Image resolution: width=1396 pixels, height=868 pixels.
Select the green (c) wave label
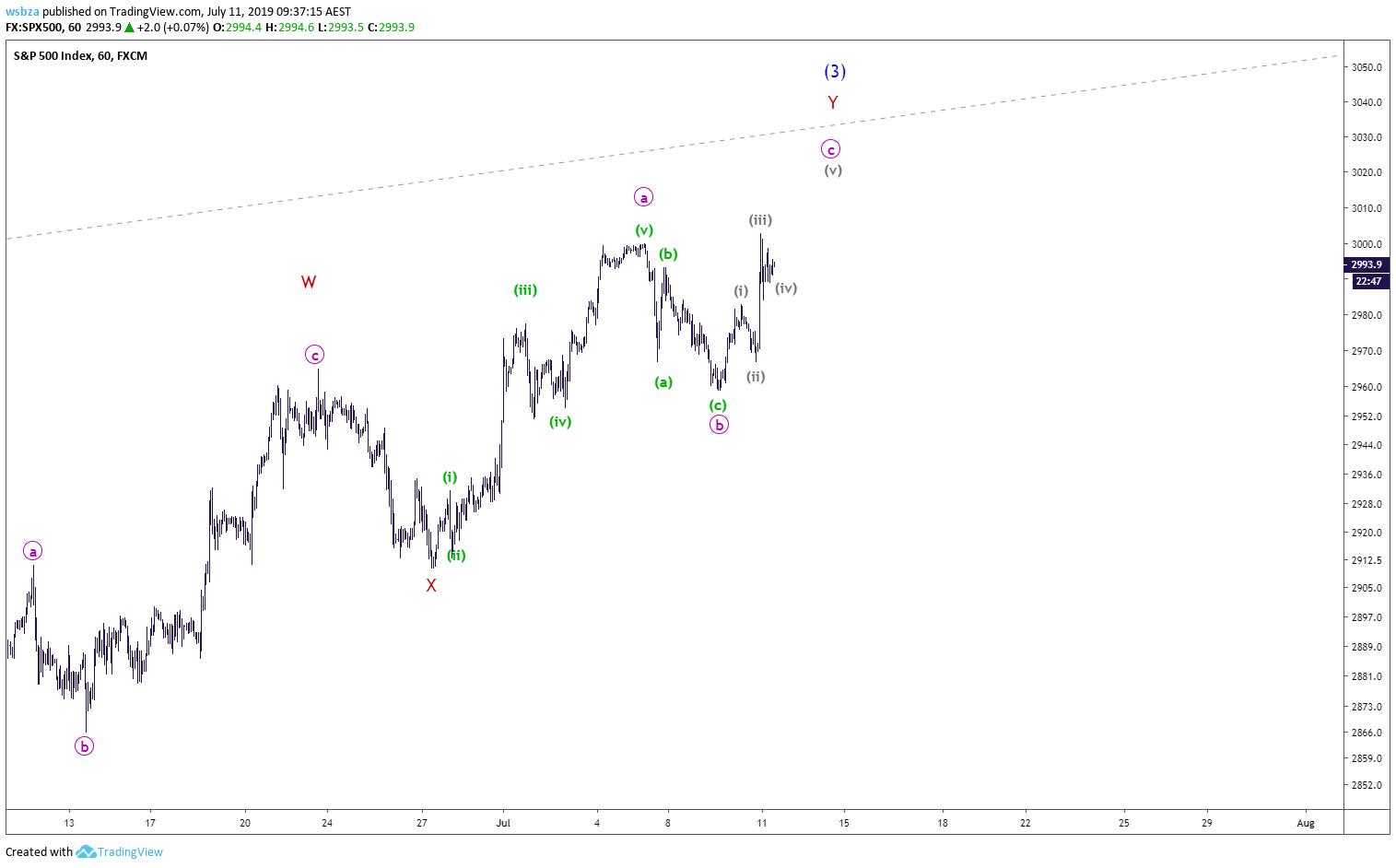pyautogui.click(x=718, y=405)
